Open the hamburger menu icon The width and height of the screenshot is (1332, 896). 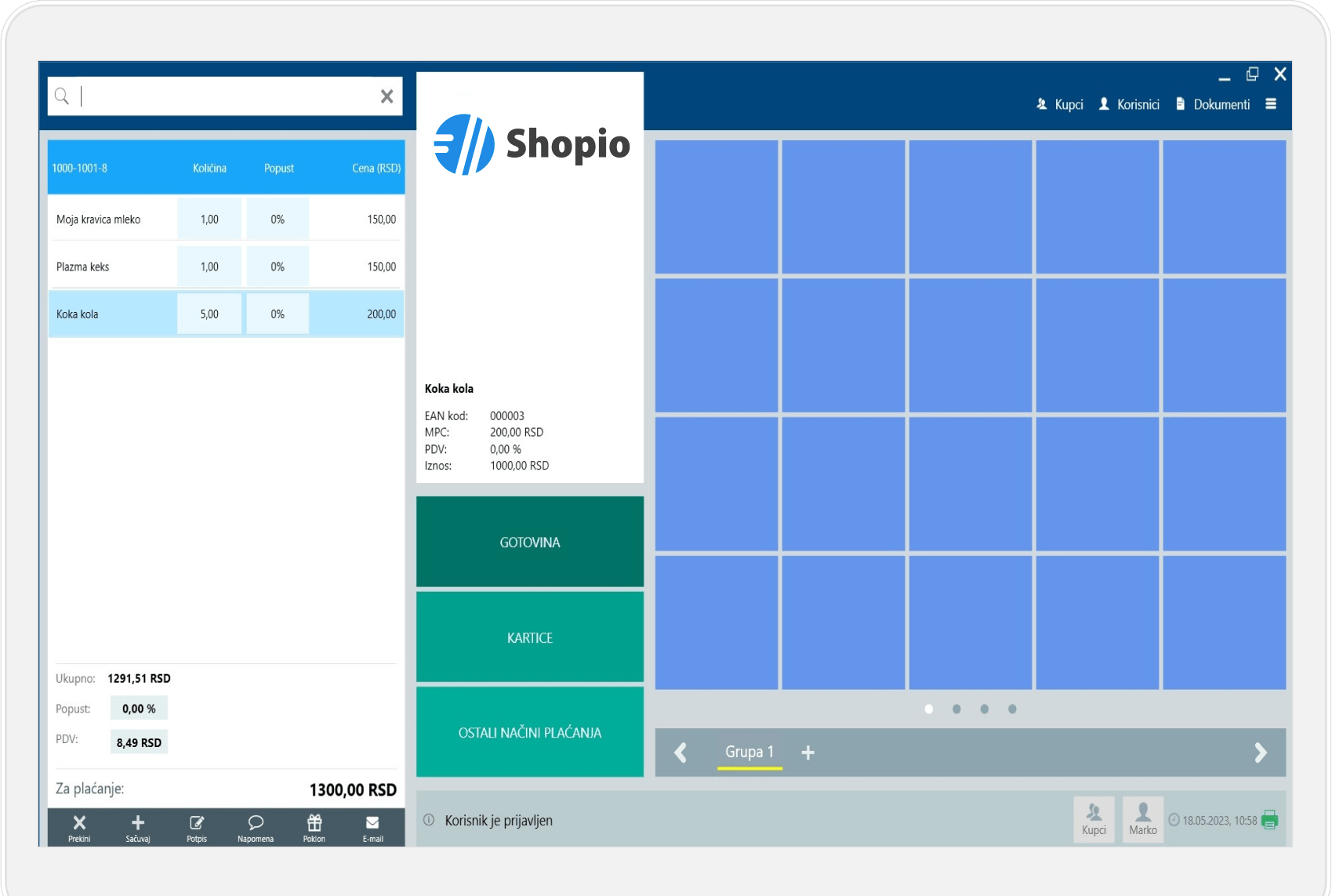tap(1271, 104)
